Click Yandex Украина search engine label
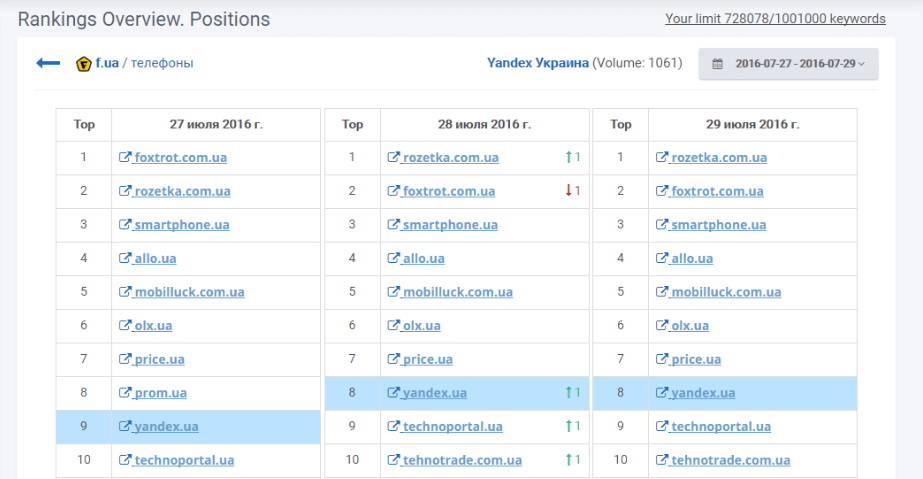Viewport: 923px width, 479px height. tap(537, 63)
